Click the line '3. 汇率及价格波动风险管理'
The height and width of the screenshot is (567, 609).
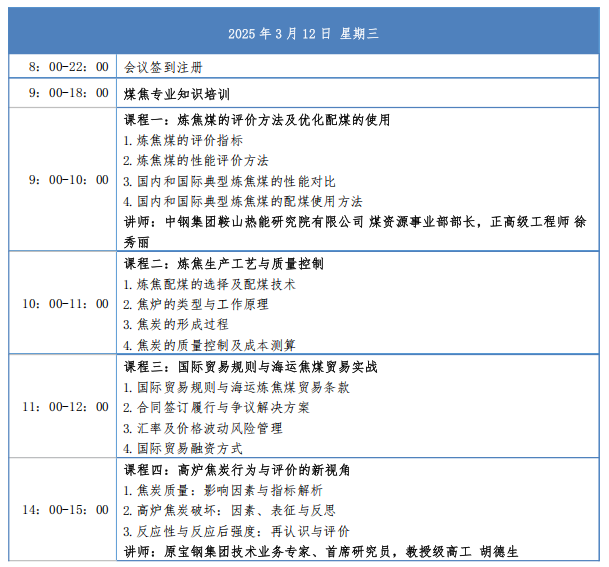tap(203, 428)
